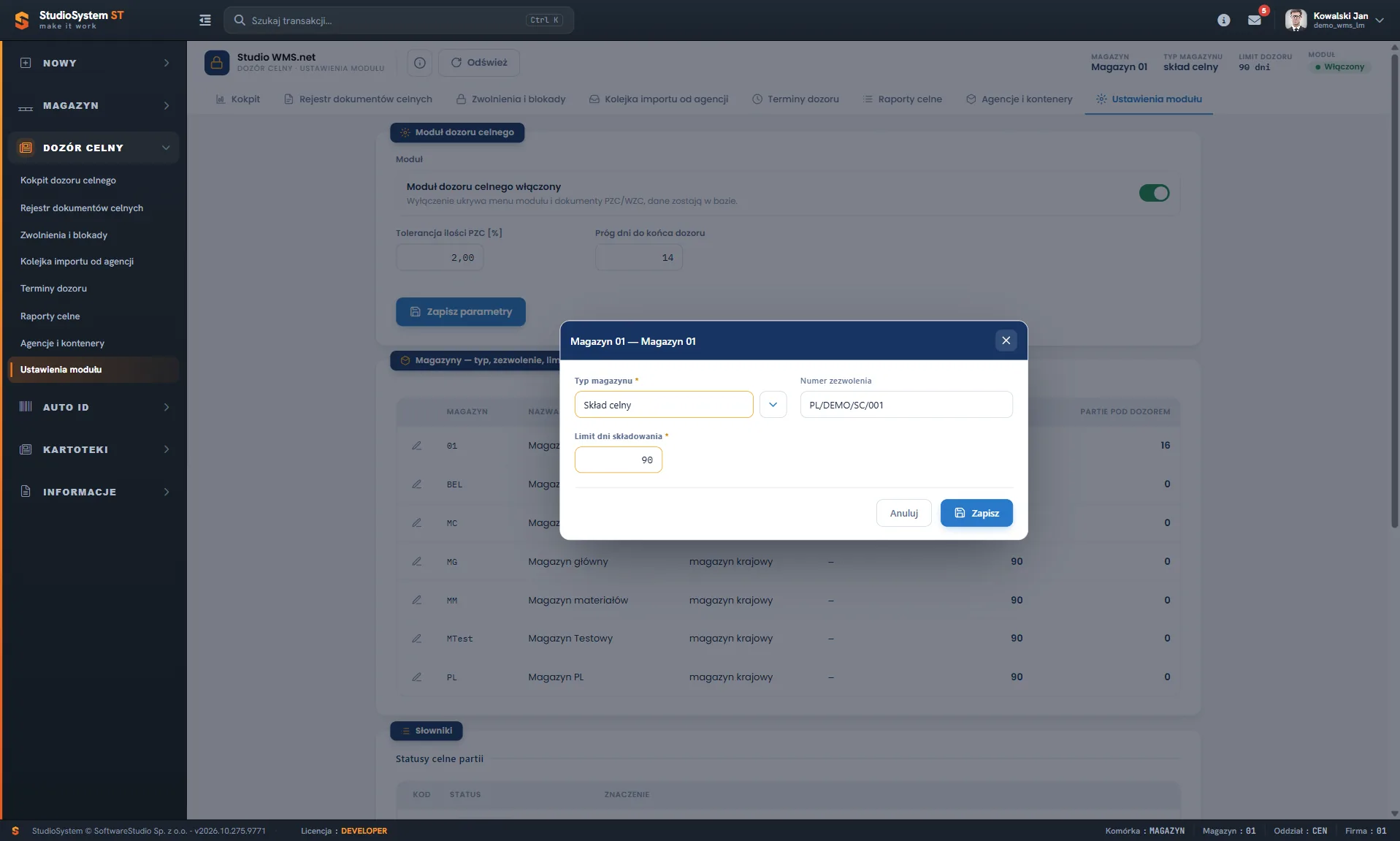Click the edit pencil for warehouse PL

tap(417, 677)
